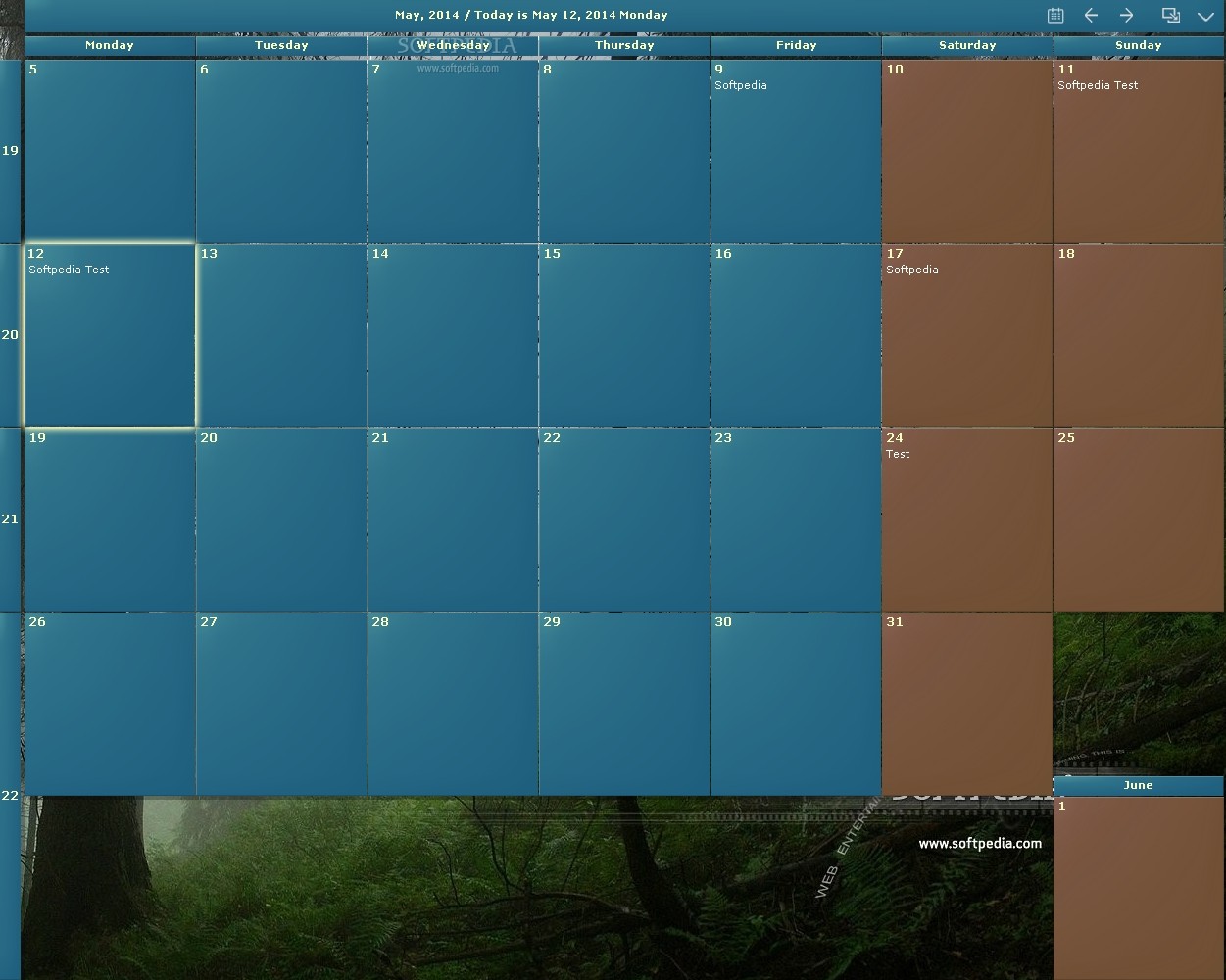Select the Saturday column header
The width and height of the screenshot is (1226, 980).
pyautogui.click(x=967, y=45)
